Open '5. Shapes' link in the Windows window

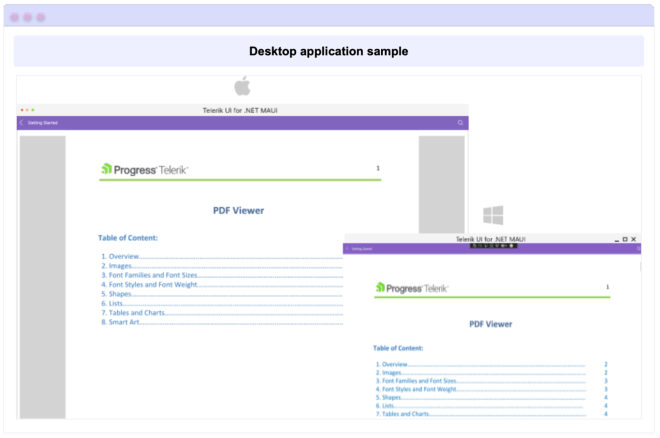click(x=388, y=397)
